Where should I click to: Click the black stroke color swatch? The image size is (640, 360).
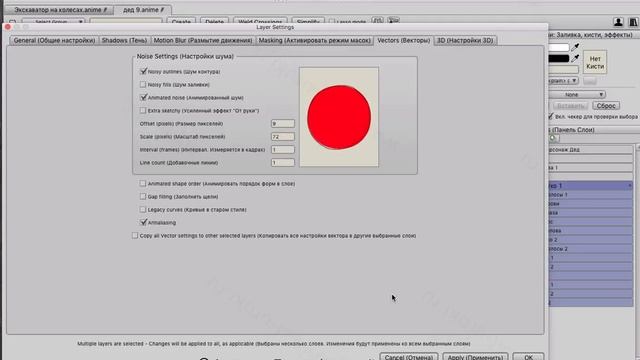click(x=558, y=58)
